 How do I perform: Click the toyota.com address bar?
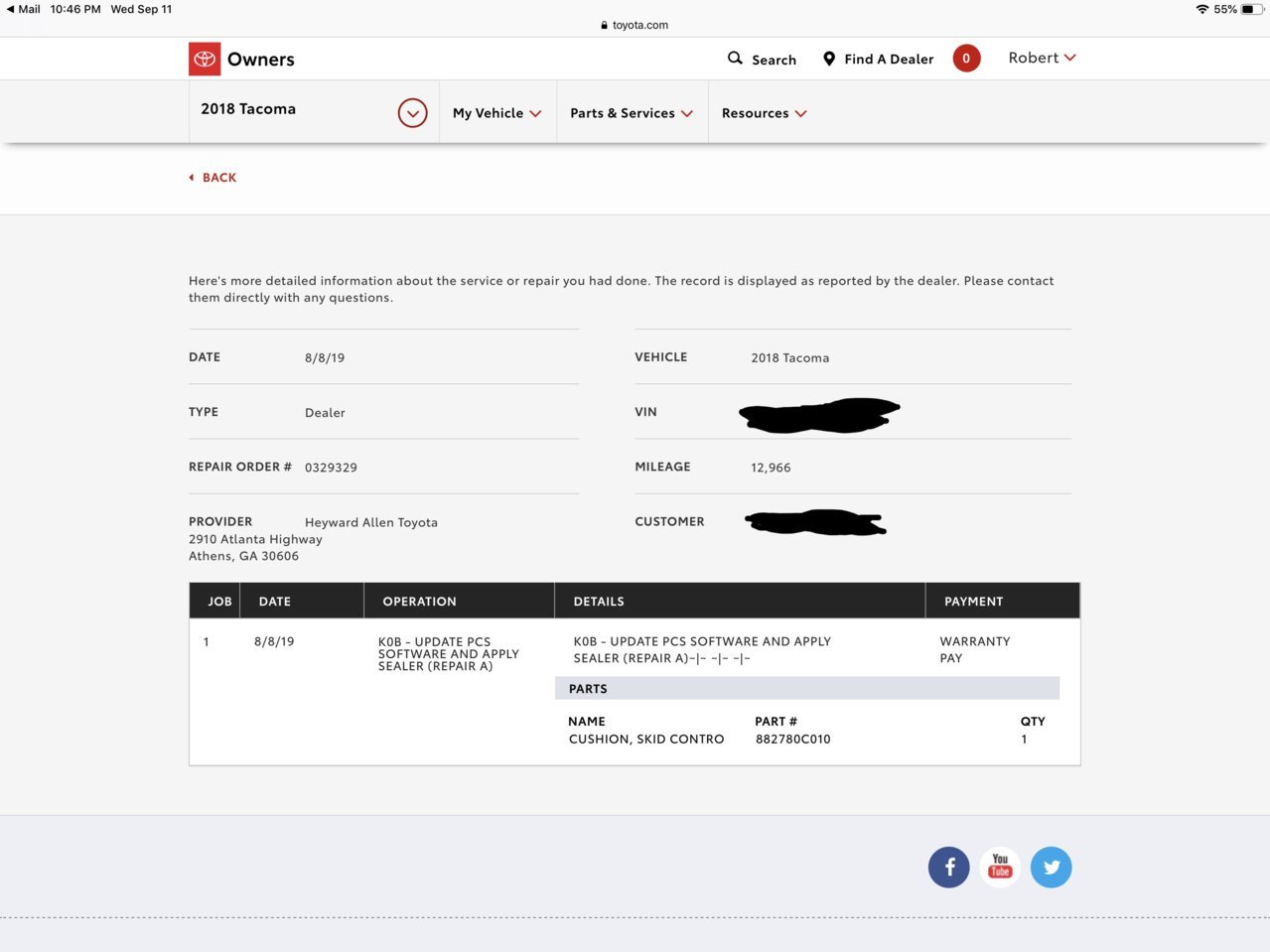[x=635, y=26]
